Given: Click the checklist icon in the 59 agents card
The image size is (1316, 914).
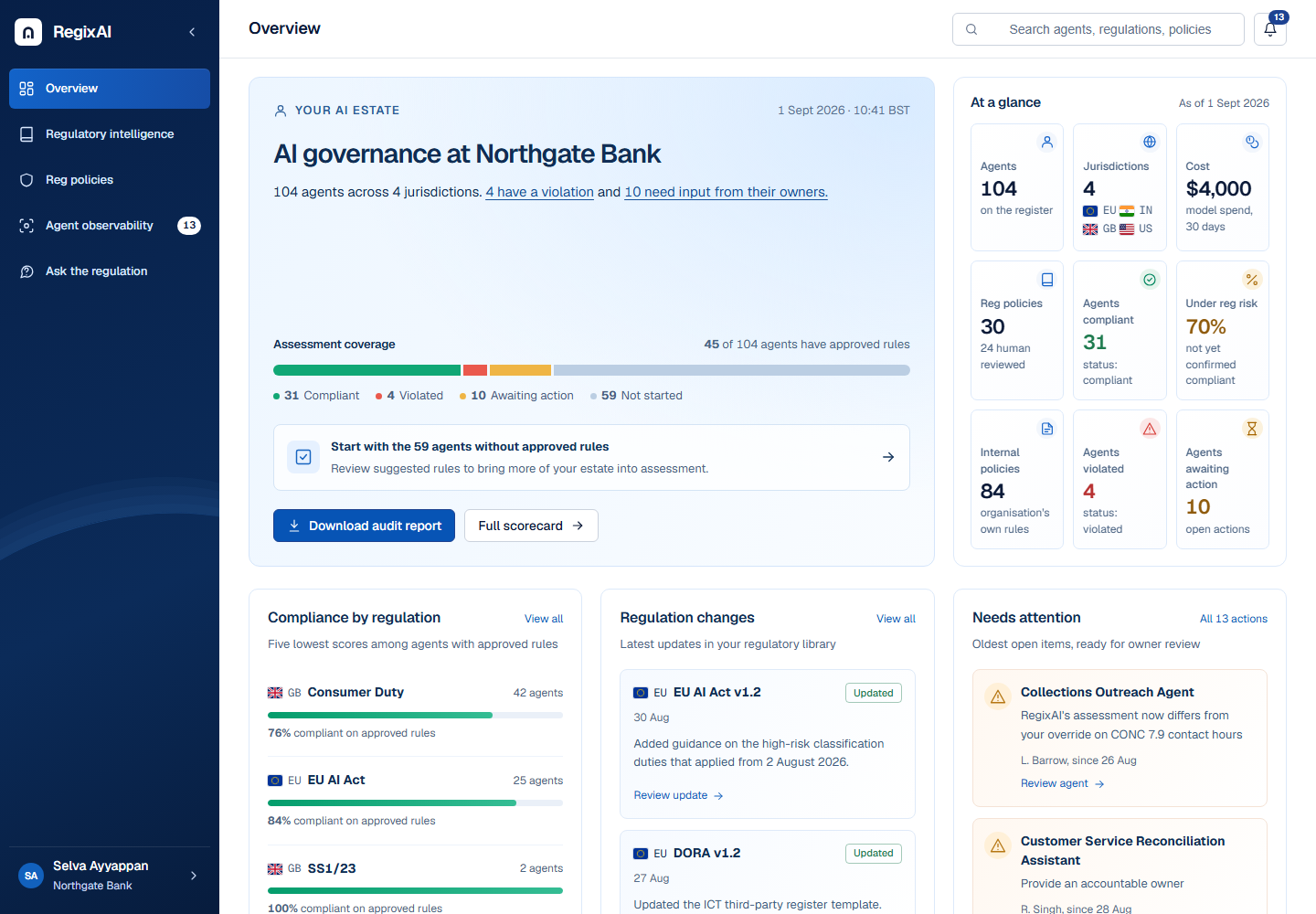Looking at the screenshot, I should coord(303,457).
